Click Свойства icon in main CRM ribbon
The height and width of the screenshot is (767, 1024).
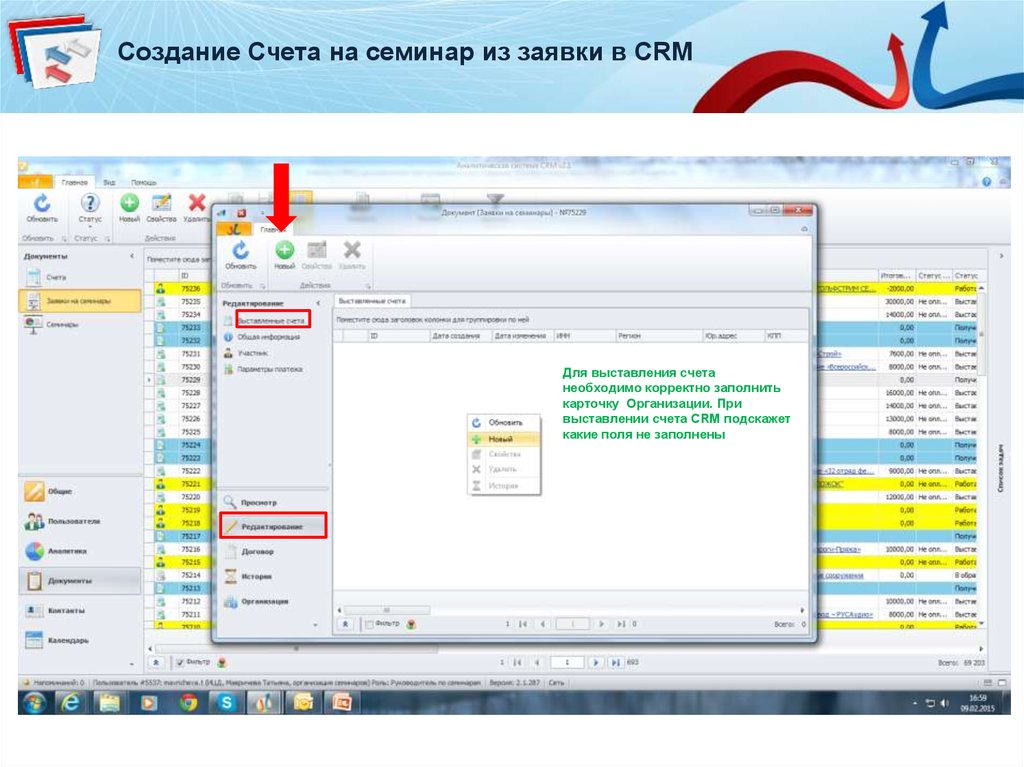point(161,203)
